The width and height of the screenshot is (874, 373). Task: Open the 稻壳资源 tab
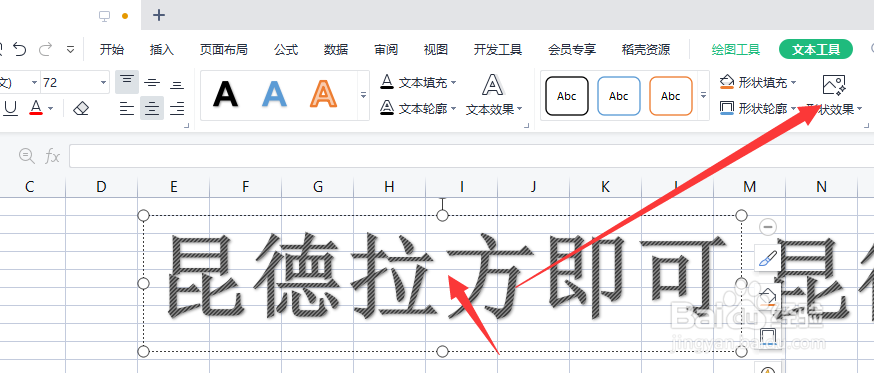click(x=645, y=50)
